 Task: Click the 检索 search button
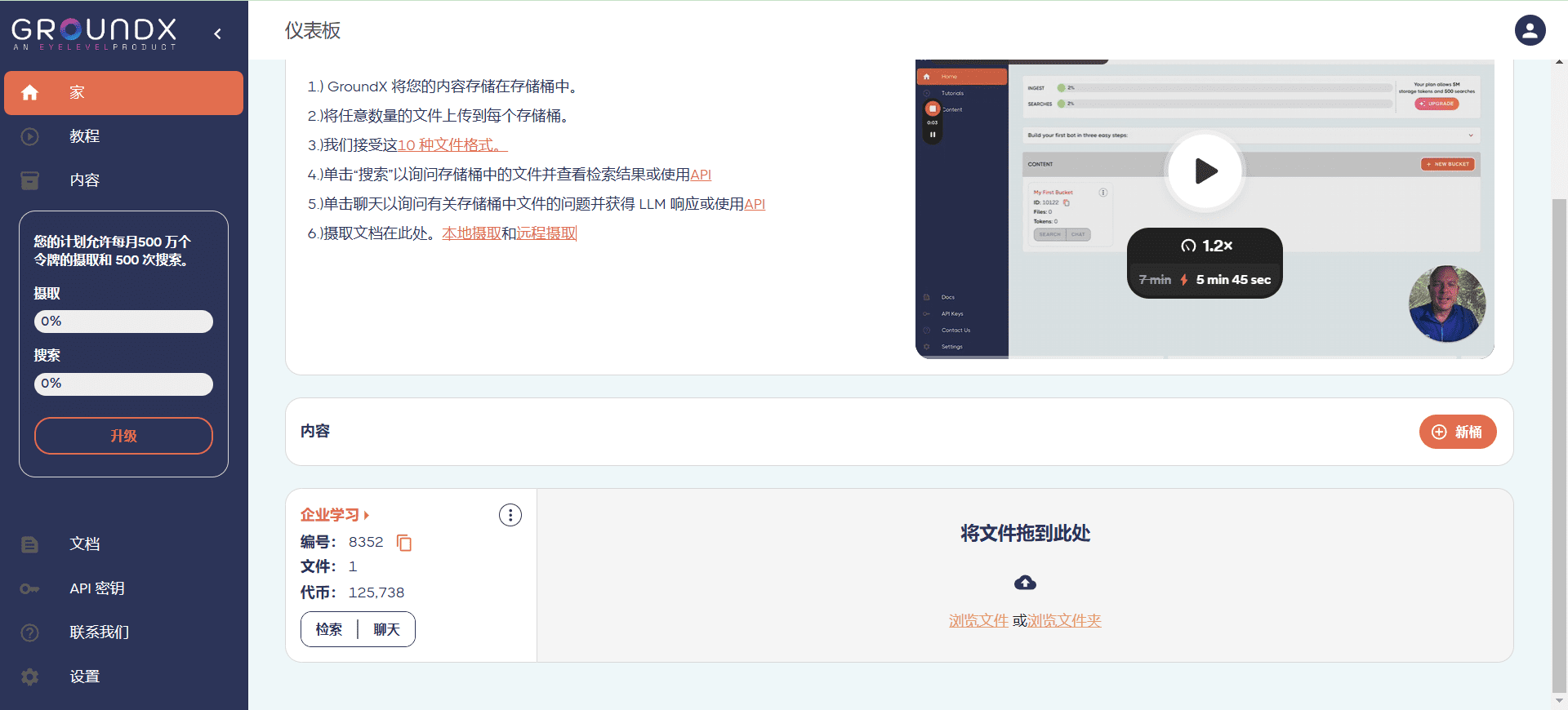tap(329, 629)
